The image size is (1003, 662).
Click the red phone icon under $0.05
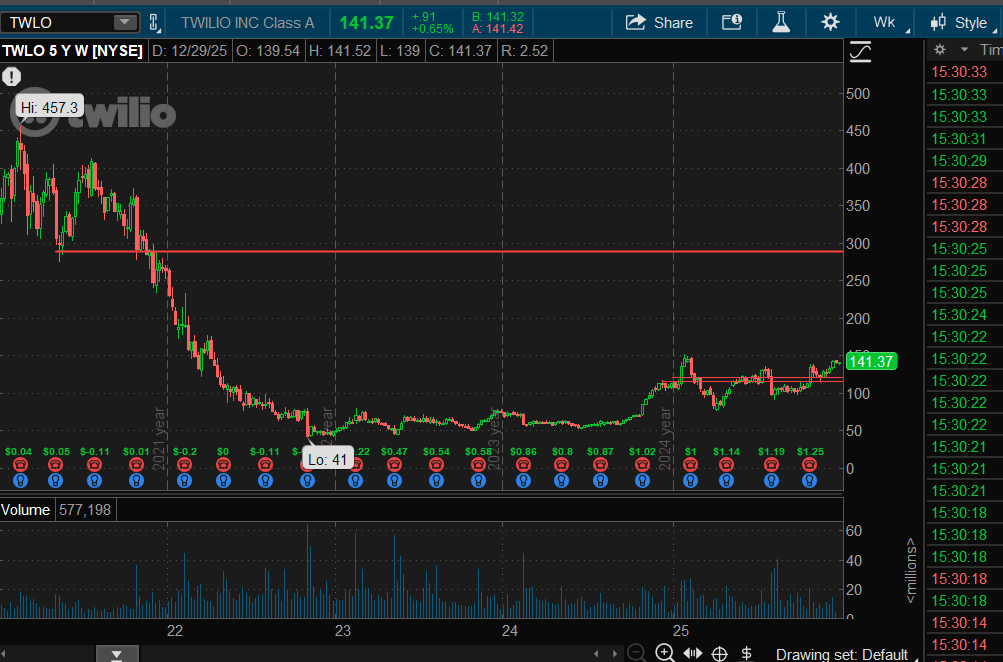56,465
